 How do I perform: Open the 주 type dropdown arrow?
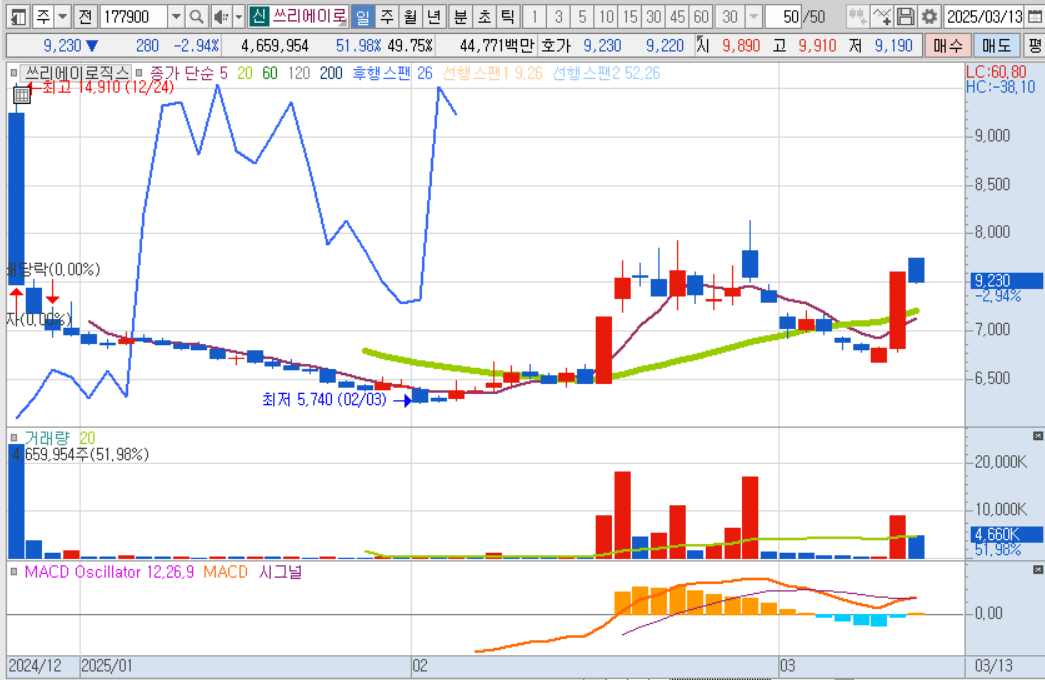62,17
